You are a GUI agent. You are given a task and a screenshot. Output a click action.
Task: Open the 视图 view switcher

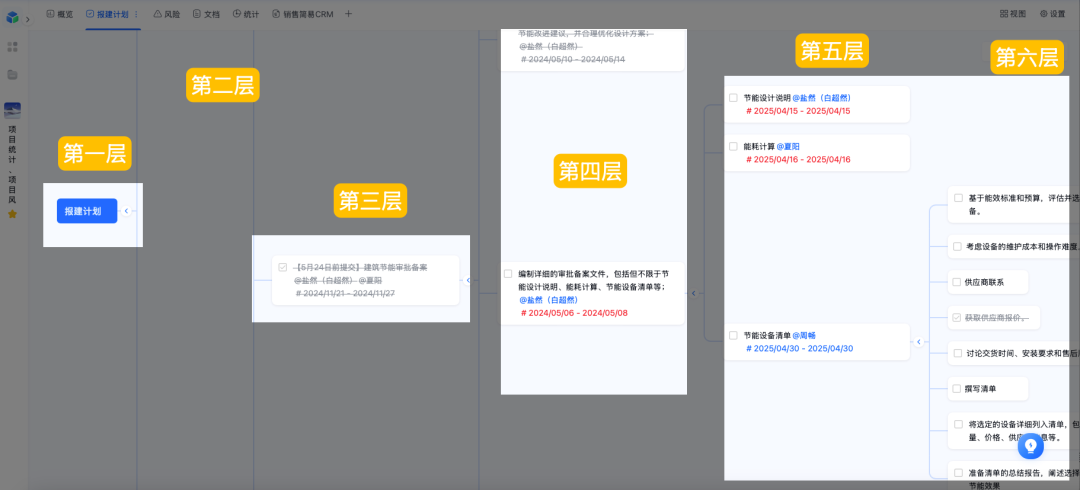click(x=1012, y=14)
